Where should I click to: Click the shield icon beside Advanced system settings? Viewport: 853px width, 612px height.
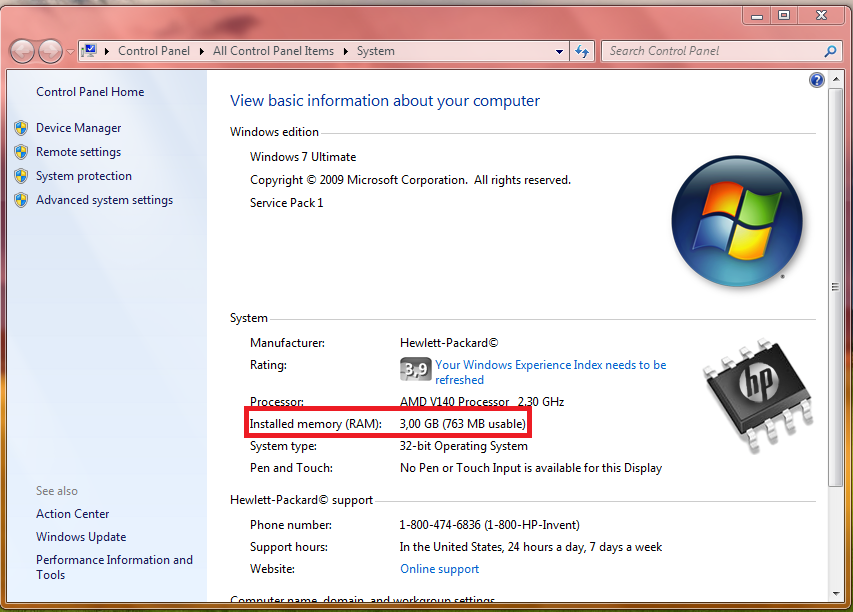(21, 200)
